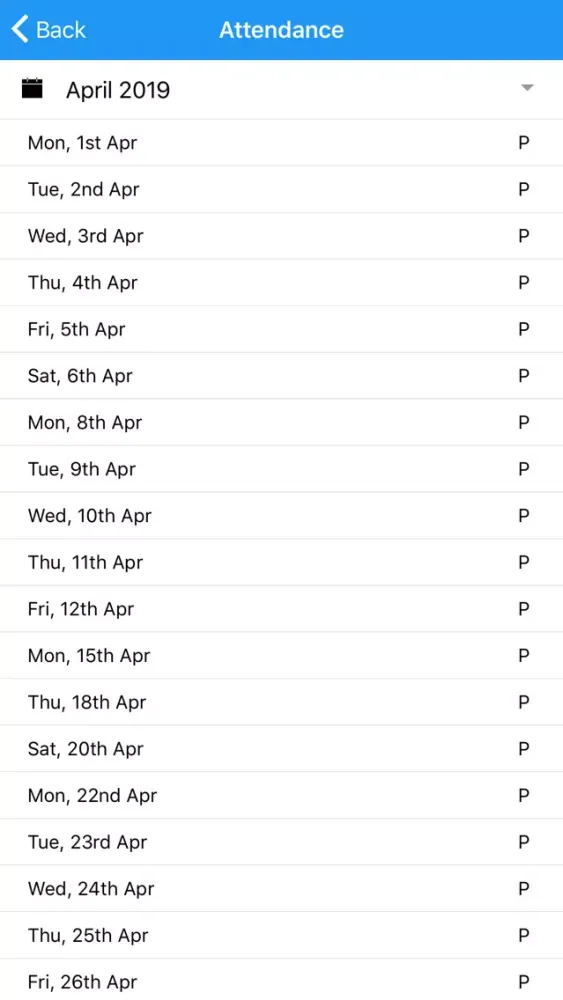Choose the Sat, 20th Apr row
The height and width of the screenshot is (1000, 563).
coord(281,748)
